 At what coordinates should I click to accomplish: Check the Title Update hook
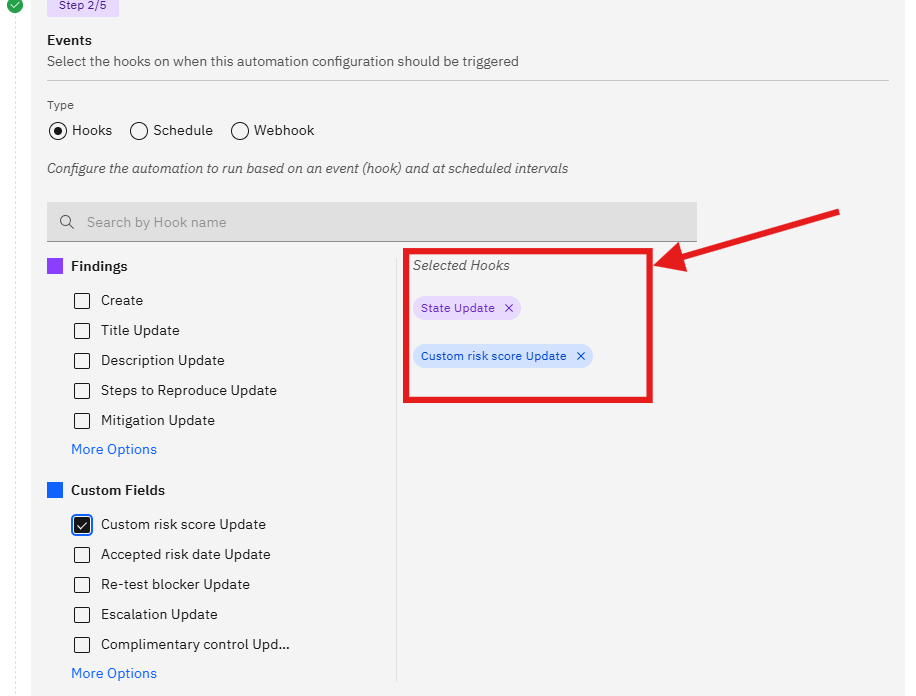point(82,331)
